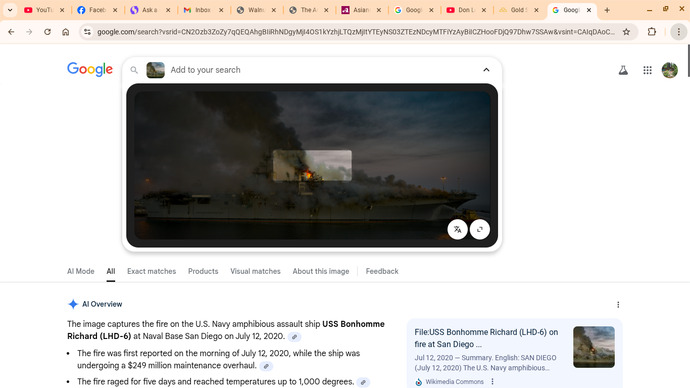Click the search magnifier icon

[x=134, y=70]
